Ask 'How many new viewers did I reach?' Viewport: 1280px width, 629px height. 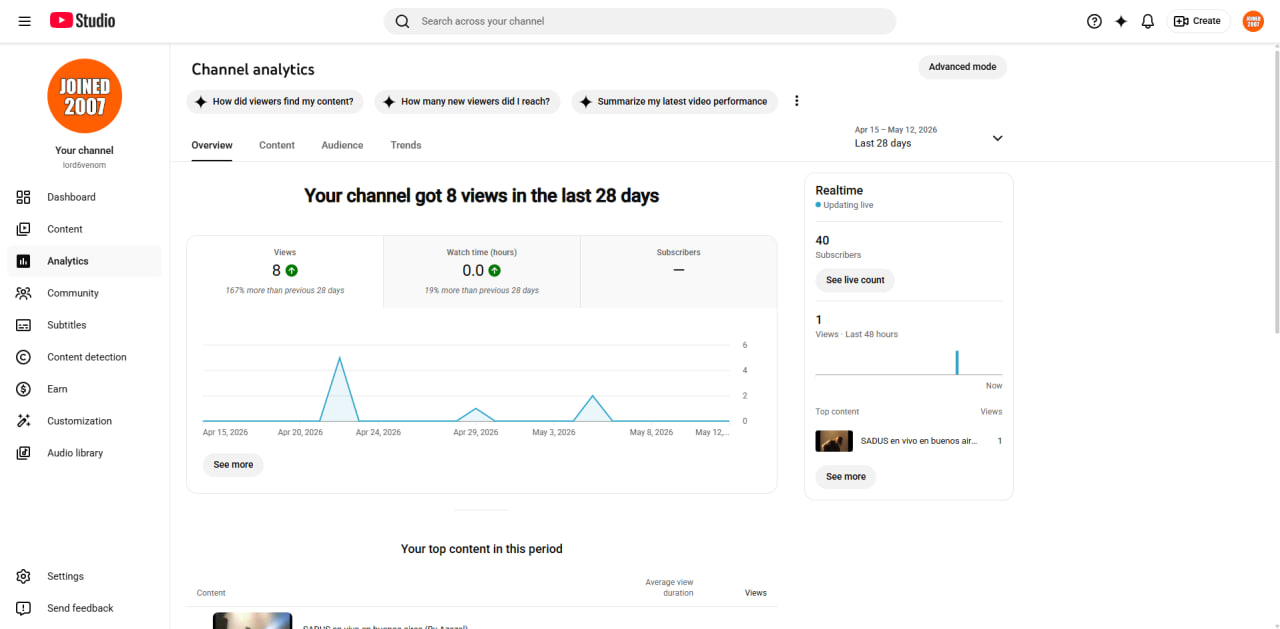tap(467, 101)
